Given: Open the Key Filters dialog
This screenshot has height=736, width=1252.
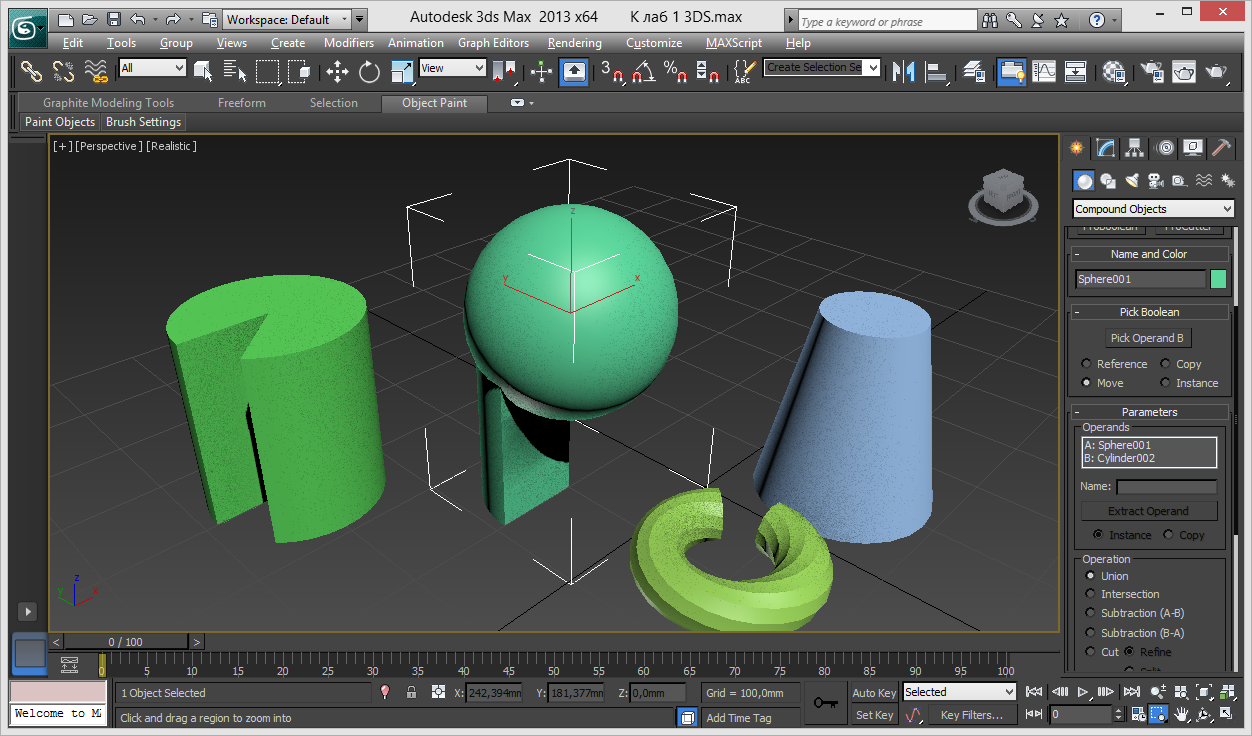Looking at the screenshot, I should [972, 715].
